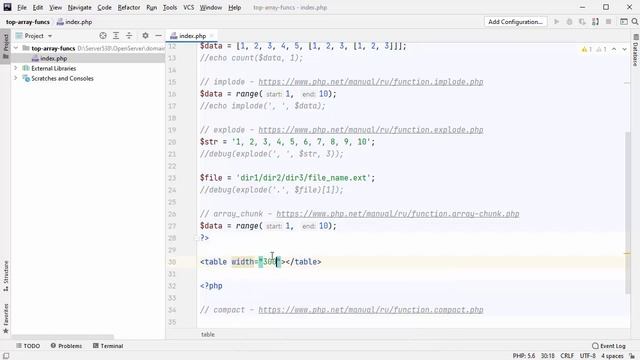Click the Run icon in toolbar
Screen dimensions: 640x360
click(556, 22)
